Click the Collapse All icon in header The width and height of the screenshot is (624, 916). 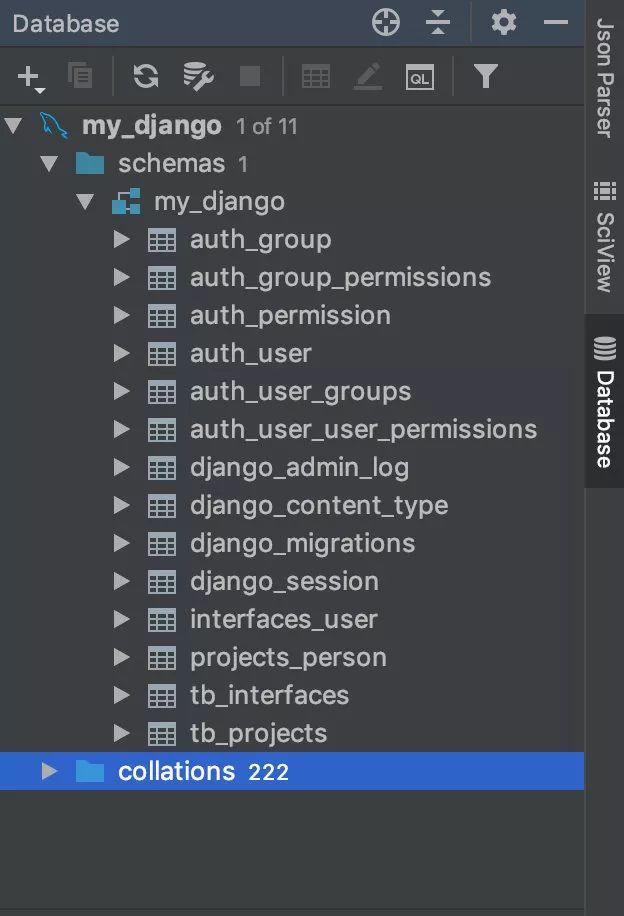438,22
